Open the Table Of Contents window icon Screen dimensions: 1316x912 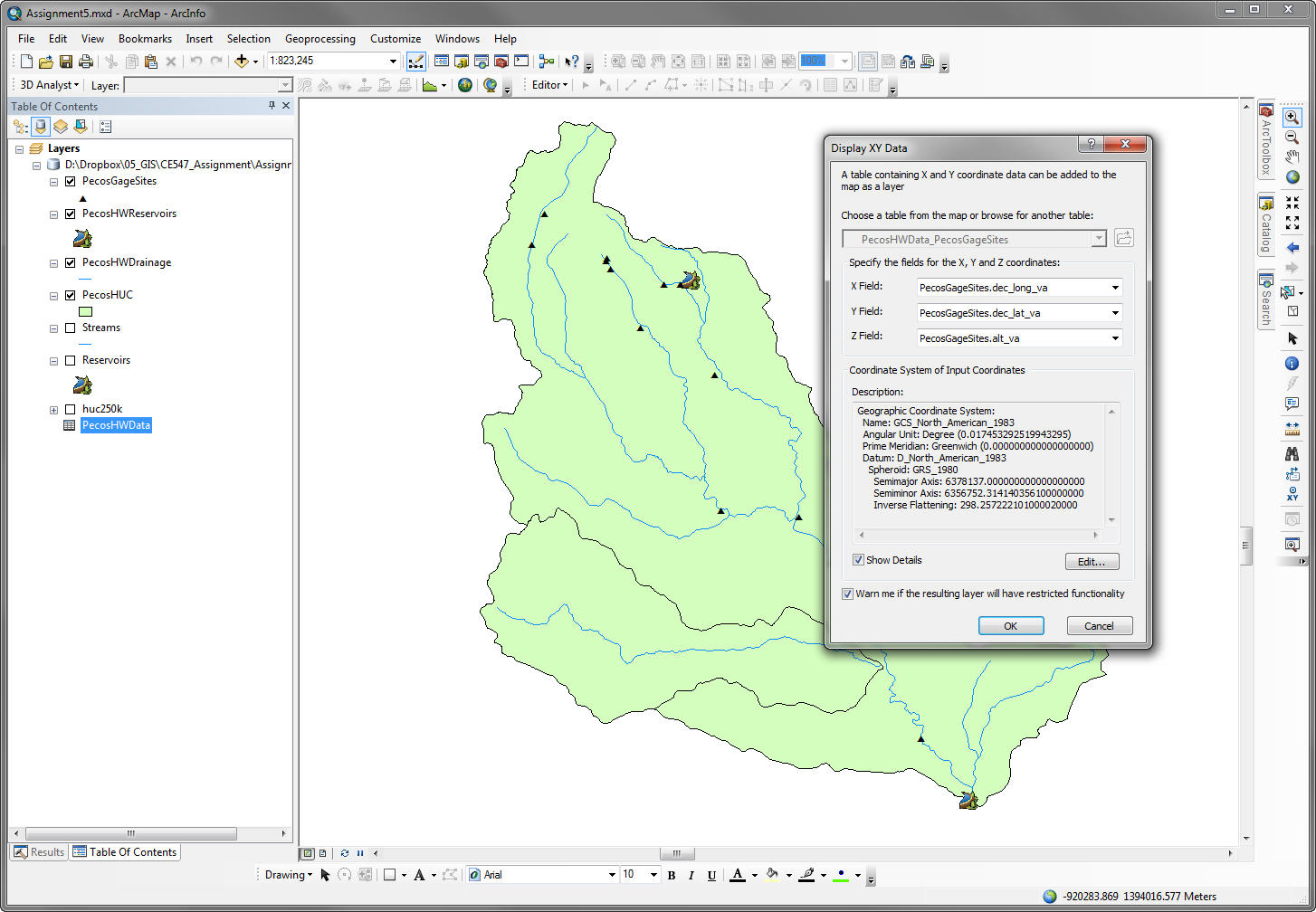(x=442, y=62)
